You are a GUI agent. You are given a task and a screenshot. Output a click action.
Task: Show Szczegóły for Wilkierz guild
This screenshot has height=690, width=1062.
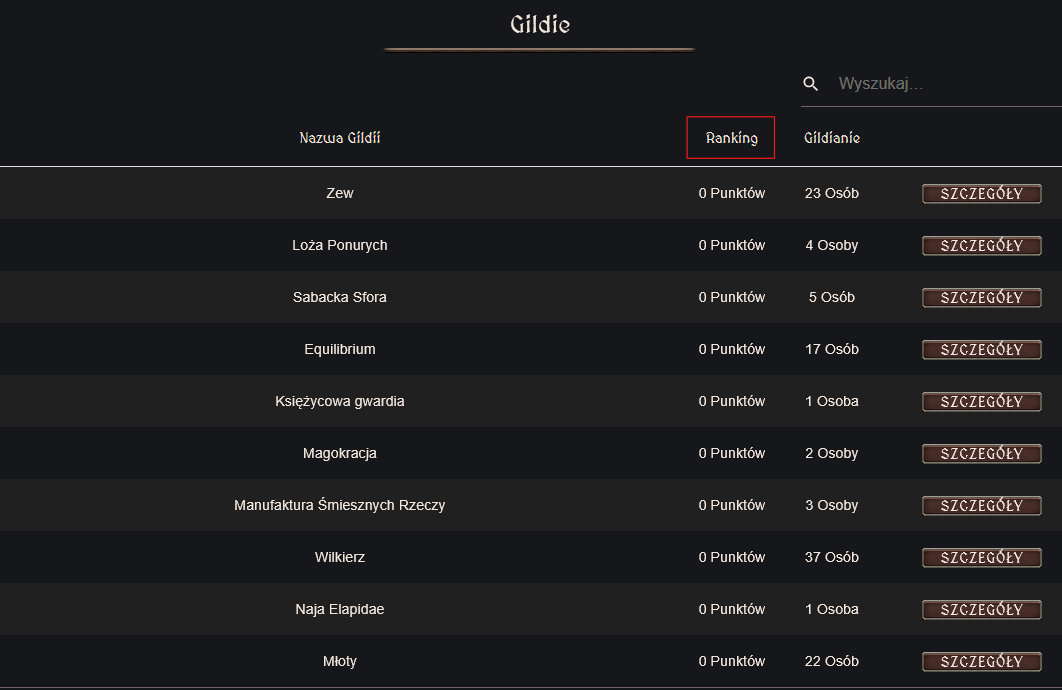coord(981,558)
